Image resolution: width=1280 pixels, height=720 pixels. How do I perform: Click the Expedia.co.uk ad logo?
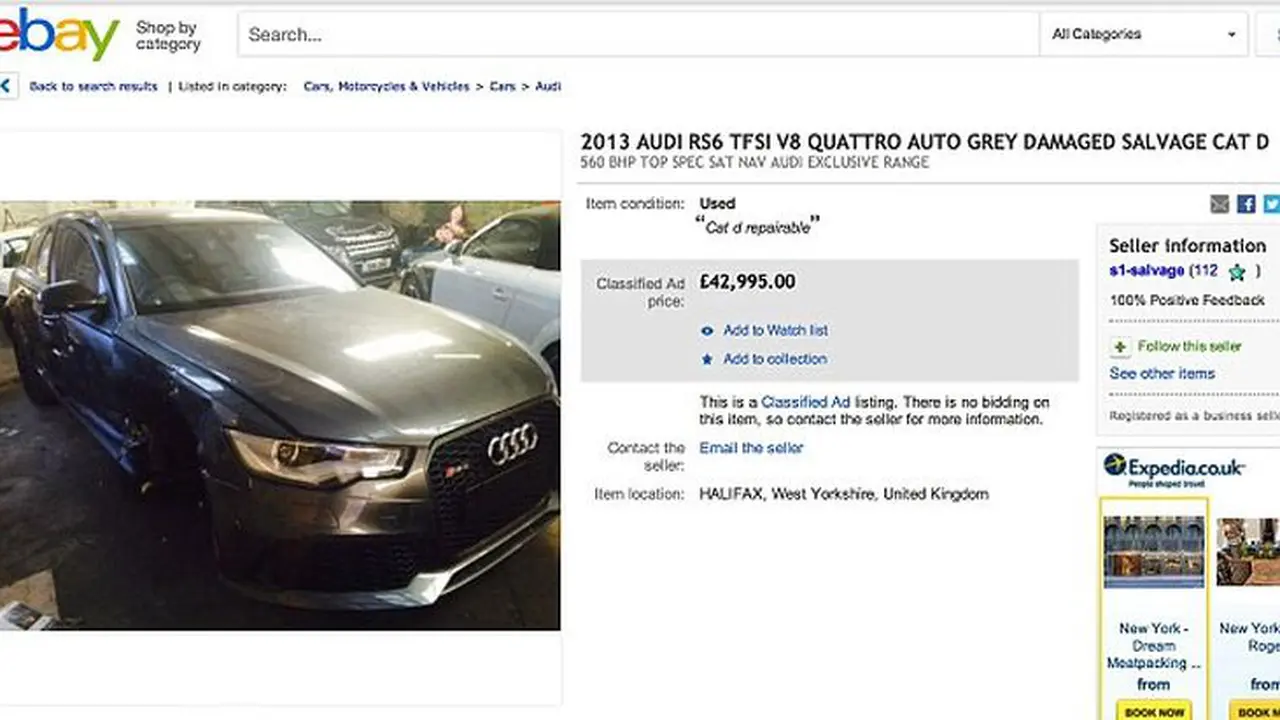pyautogui.click(x=1174, y=469)
